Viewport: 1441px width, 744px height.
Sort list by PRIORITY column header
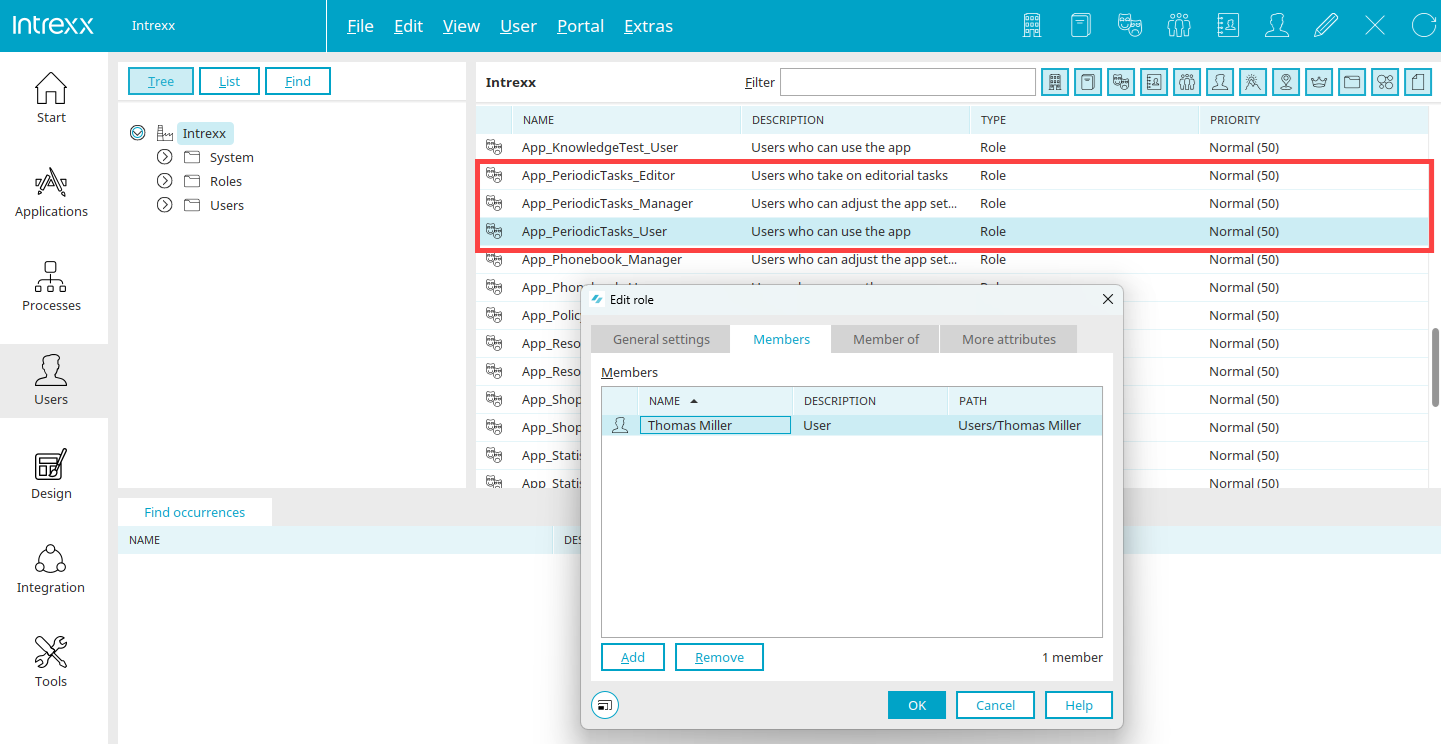(x=1314, y=120)
